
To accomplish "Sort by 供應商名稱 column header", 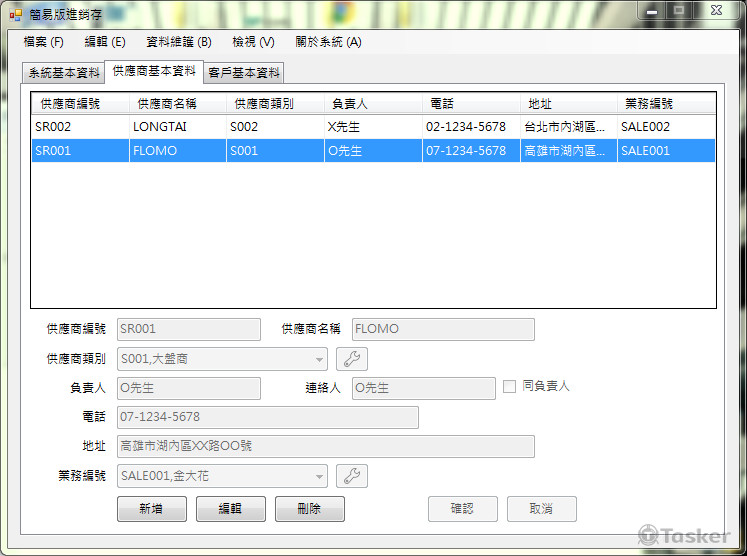I will click(176, 104).
